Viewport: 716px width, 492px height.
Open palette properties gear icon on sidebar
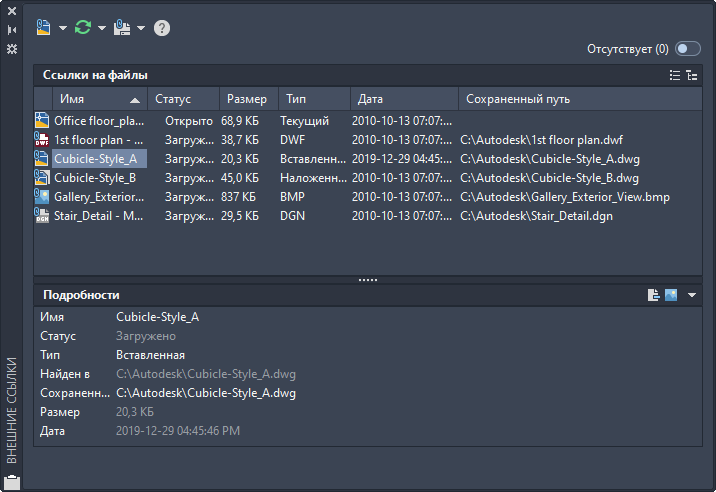click(x=12, y=49)
